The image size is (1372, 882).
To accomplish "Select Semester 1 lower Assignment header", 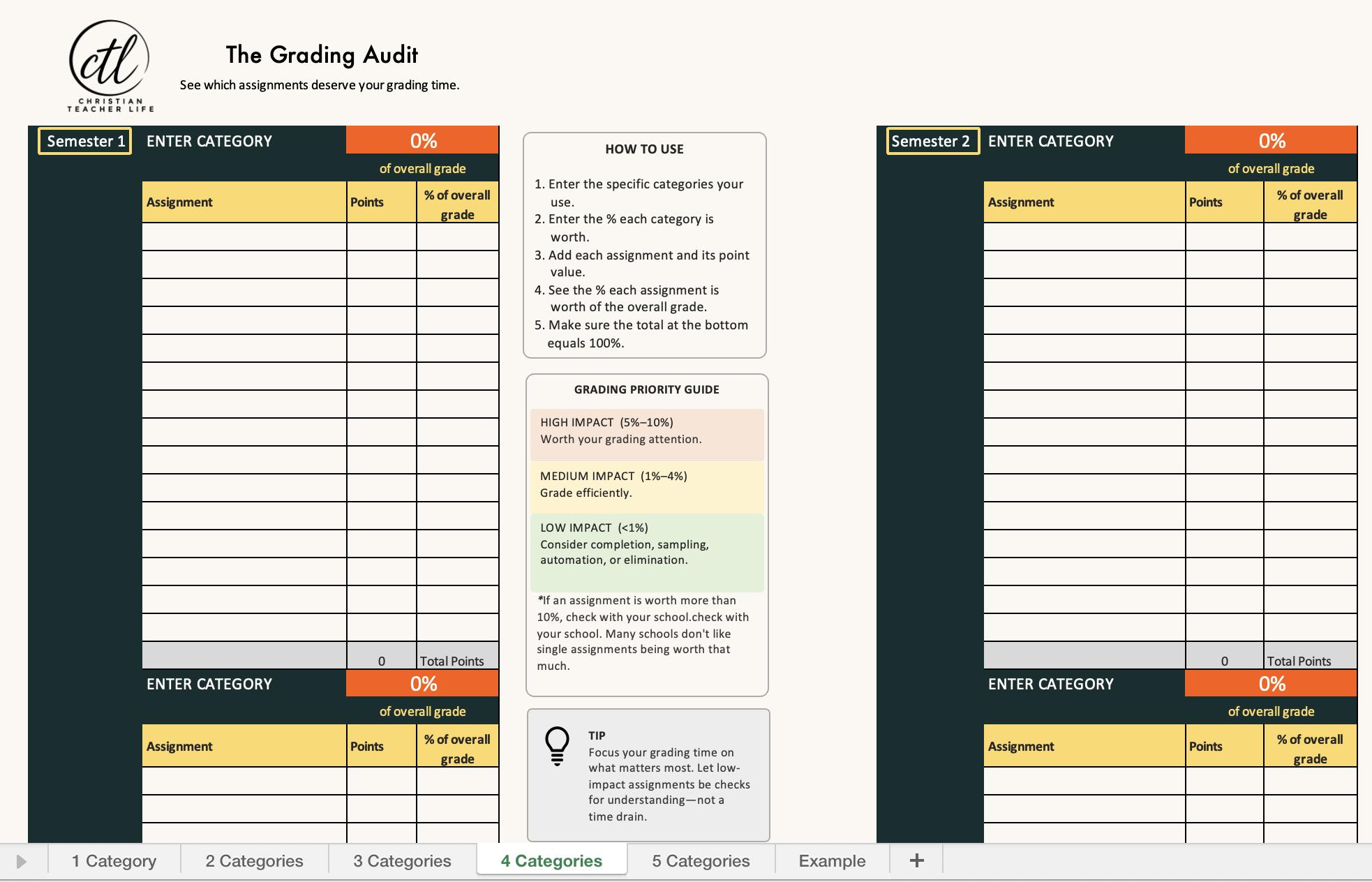I will (x=244, y=747).
